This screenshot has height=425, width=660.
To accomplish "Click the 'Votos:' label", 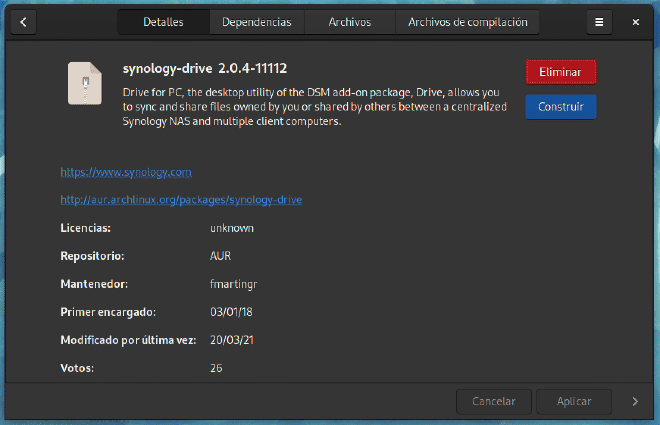I will [x=77, y=368].
